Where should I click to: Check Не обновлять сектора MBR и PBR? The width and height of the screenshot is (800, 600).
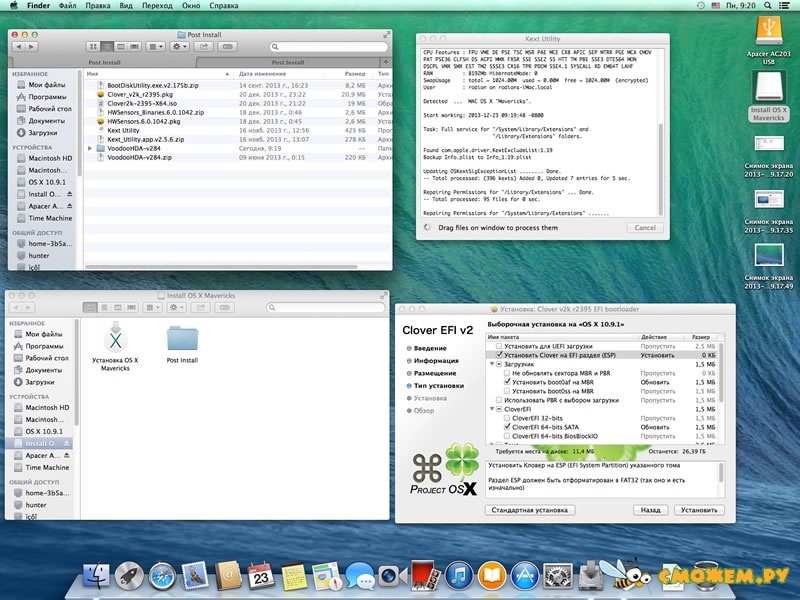pyautogui.click(x=507, y=373)
